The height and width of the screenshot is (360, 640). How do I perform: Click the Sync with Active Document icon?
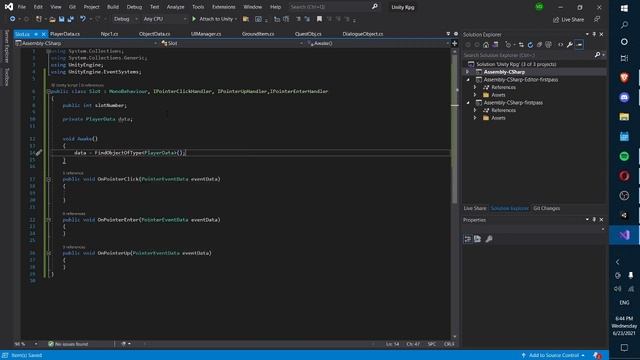[x=521, y=44]
